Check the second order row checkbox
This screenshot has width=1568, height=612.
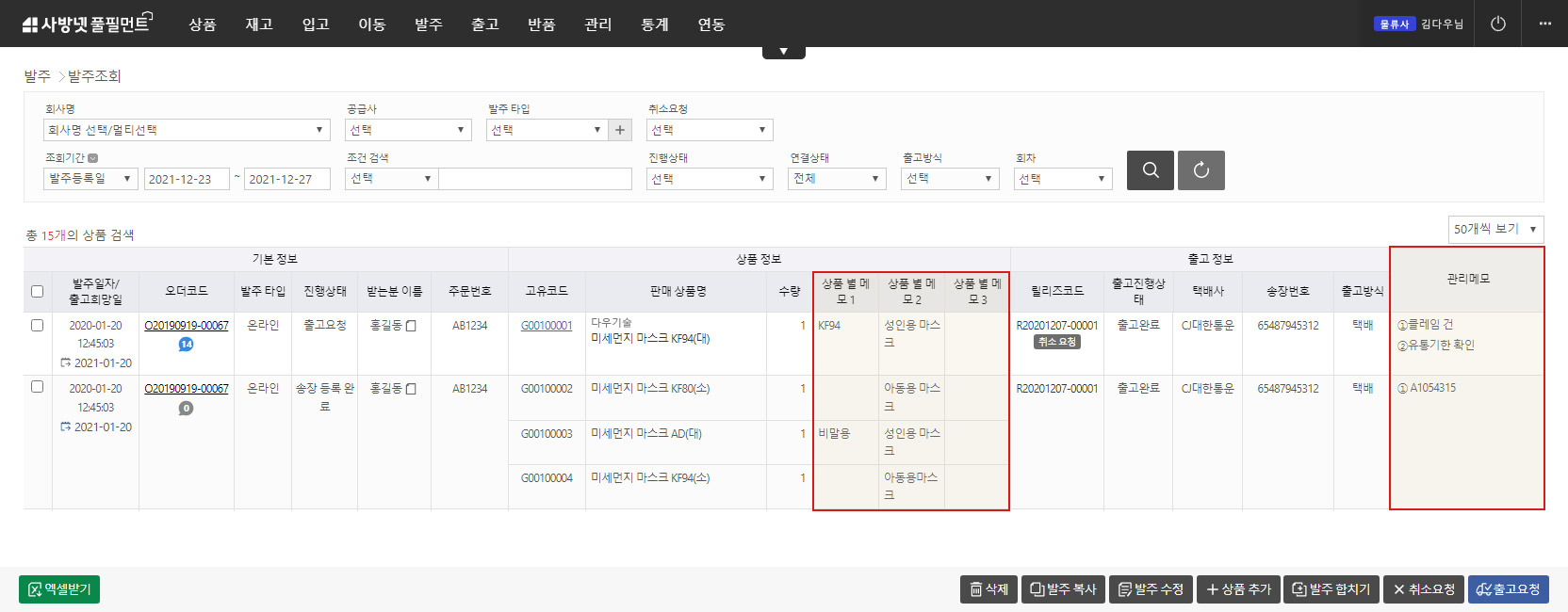[38, 387]
